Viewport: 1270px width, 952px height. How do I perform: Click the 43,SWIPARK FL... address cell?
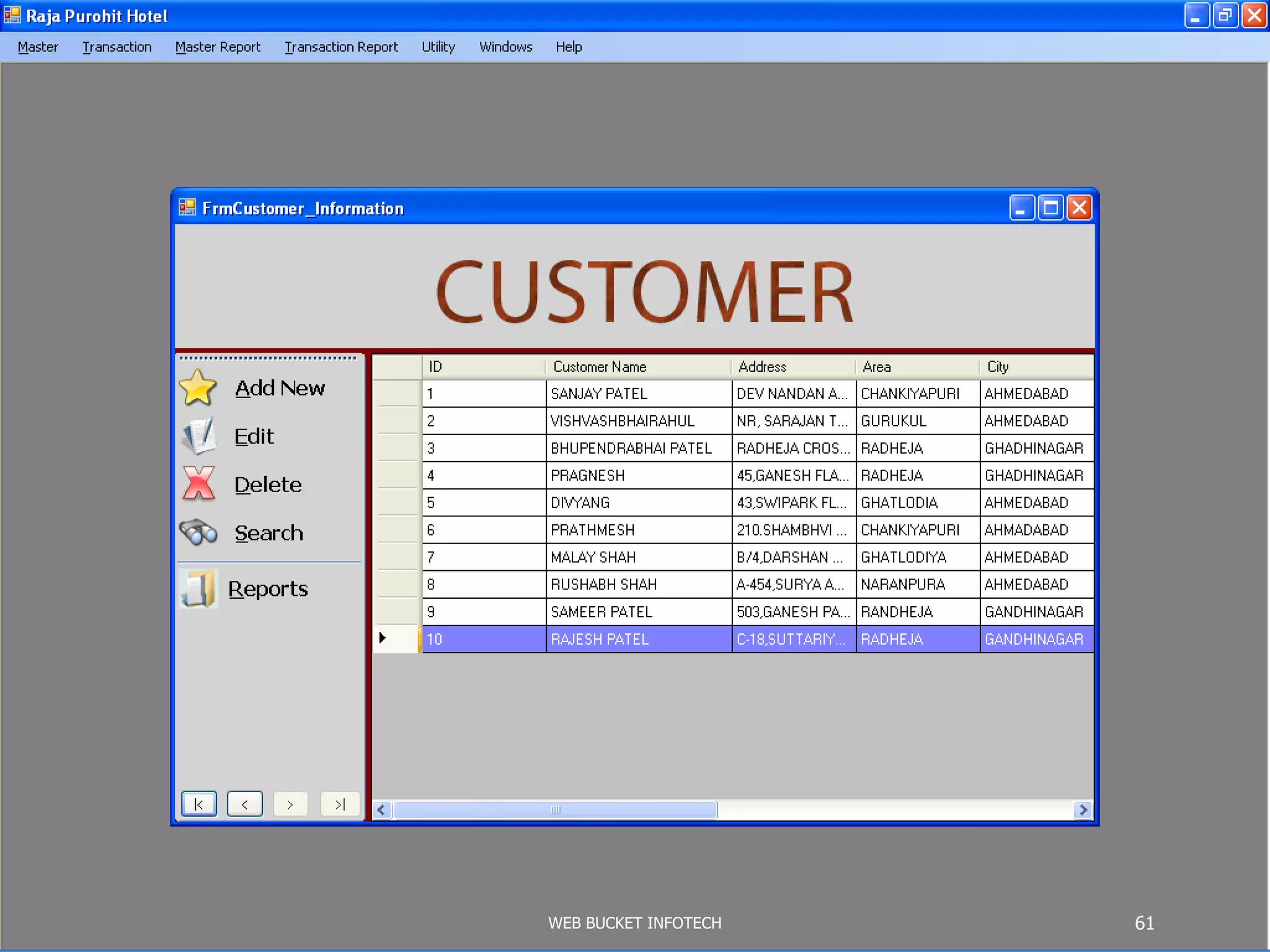coord(794,503)
